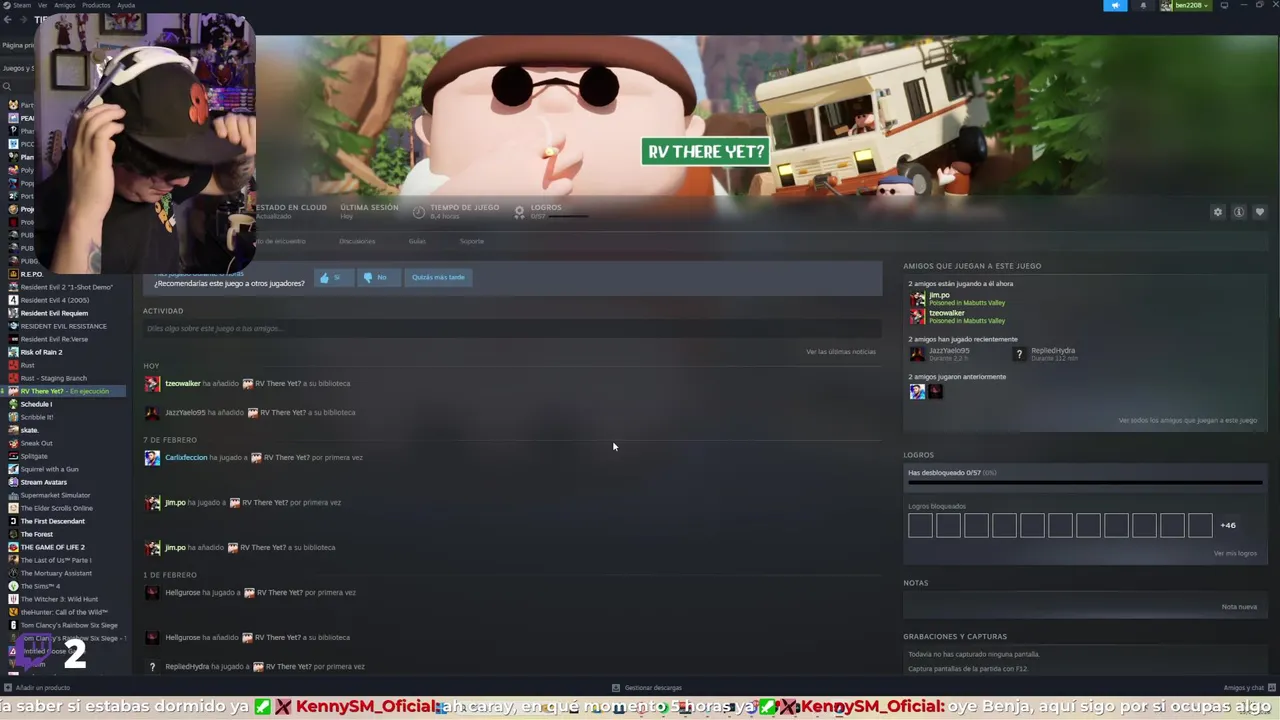Open the Ayuda menu
Screen dimensions: 1280x720
coord(126,5)
